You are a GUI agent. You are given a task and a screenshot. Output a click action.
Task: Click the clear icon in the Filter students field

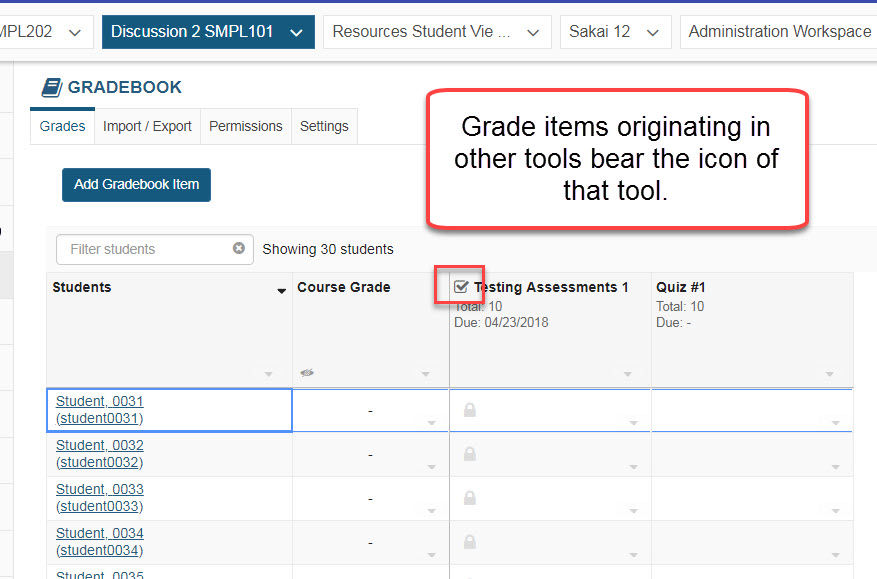coord(238,247)
